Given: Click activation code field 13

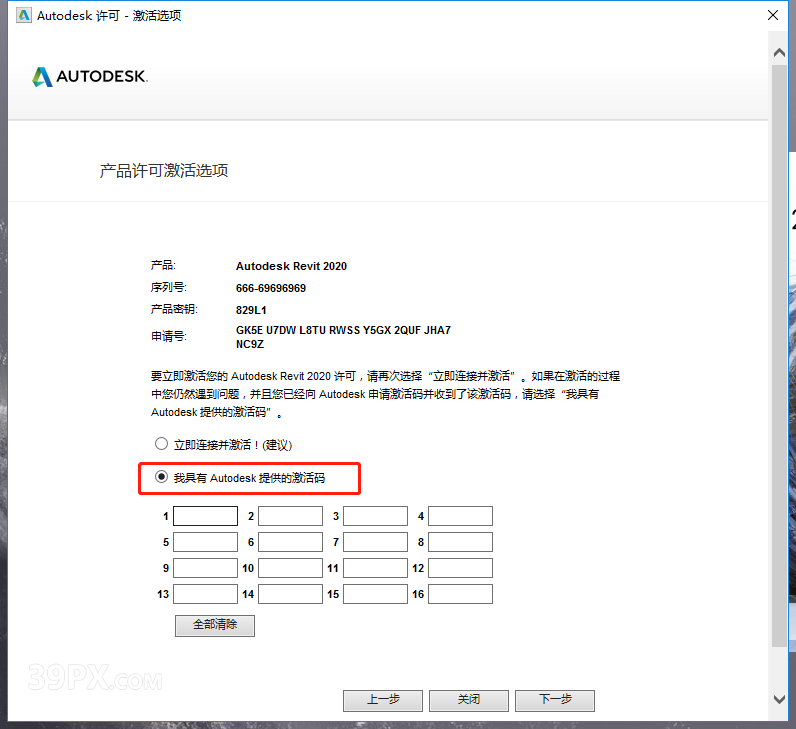Looking at the screenshot, I should pos(206,594).
